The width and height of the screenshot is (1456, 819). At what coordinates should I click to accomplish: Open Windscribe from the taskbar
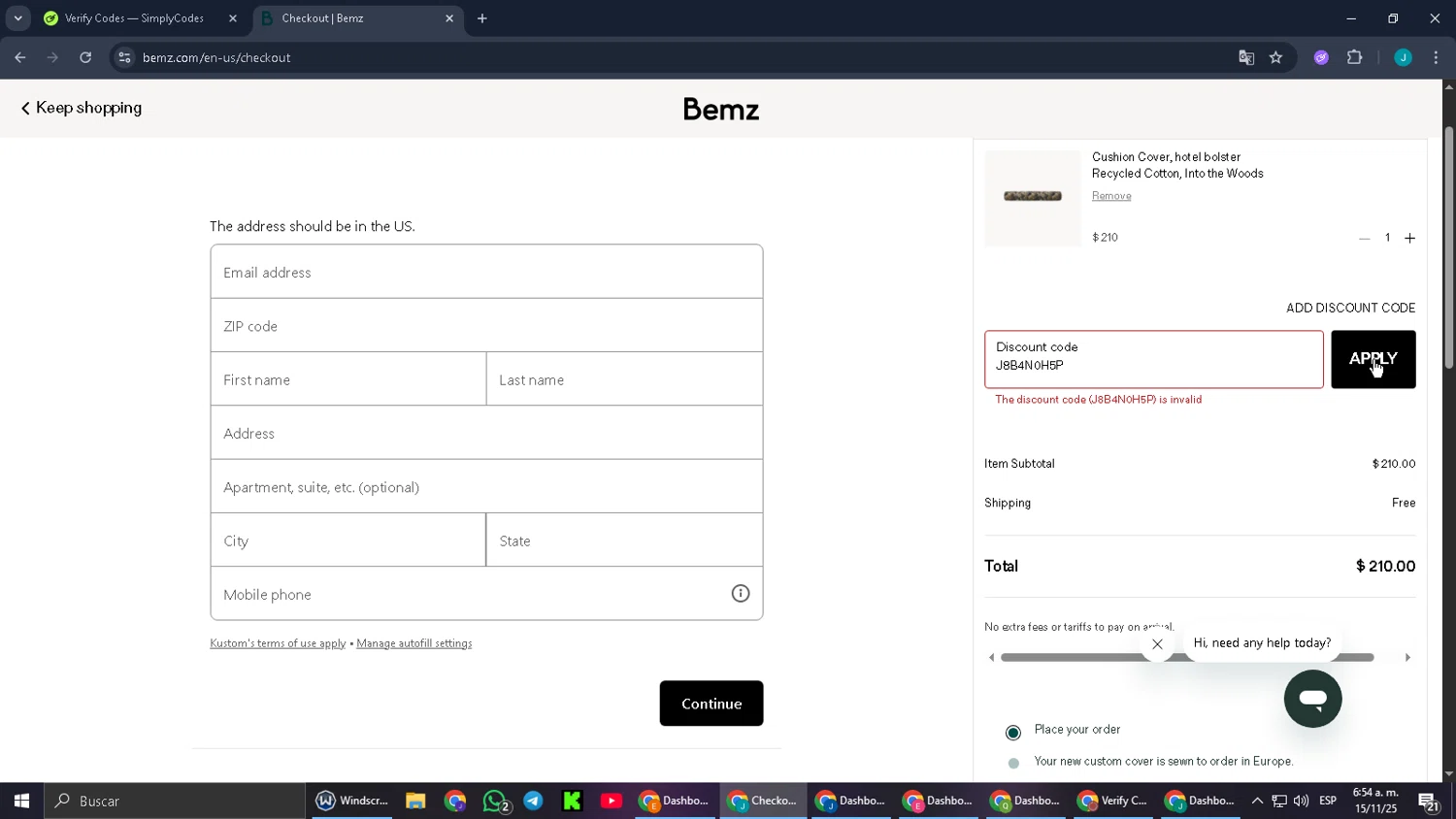click(x=351, y=801)
